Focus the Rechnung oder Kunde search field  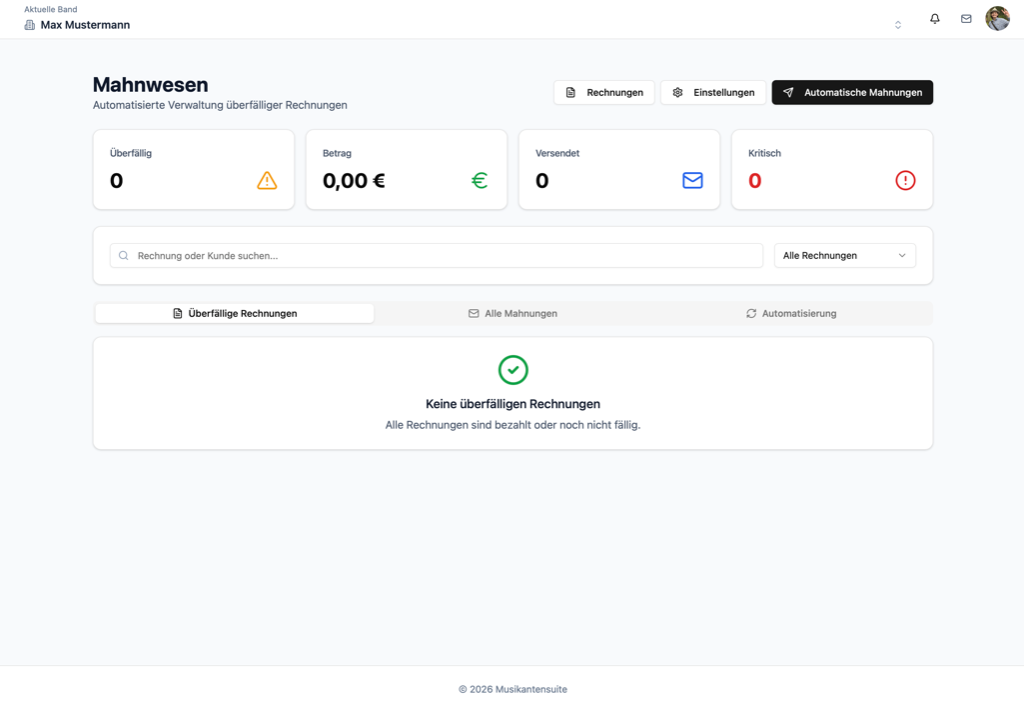[x=436, y=255]
